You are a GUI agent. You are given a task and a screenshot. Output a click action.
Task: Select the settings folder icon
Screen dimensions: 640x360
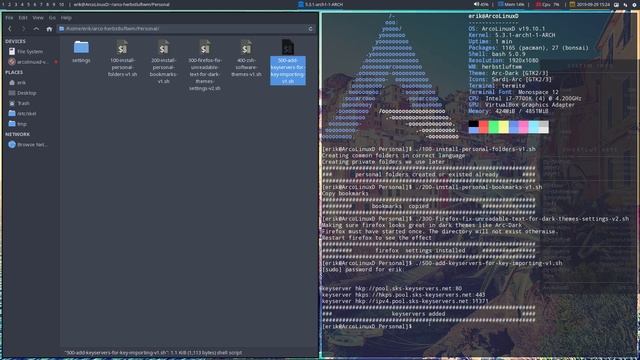[81, 47]
